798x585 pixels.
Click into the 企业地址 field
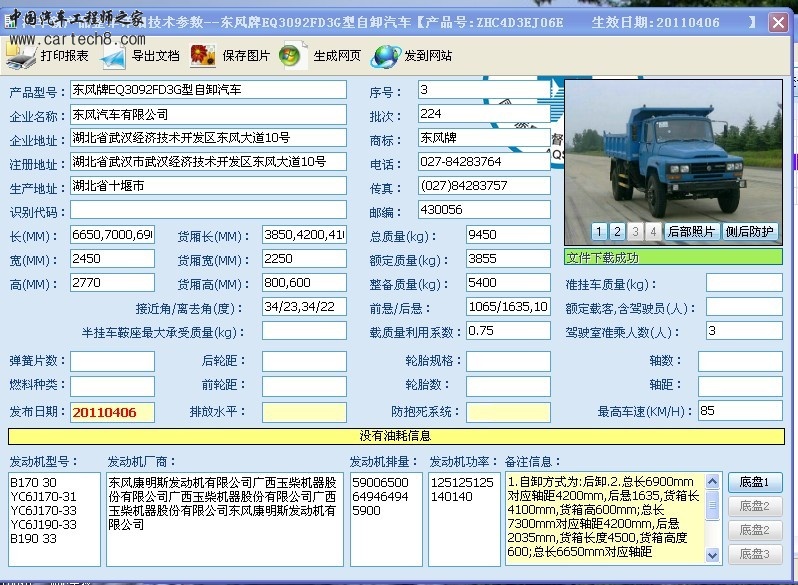pos(208,138)
